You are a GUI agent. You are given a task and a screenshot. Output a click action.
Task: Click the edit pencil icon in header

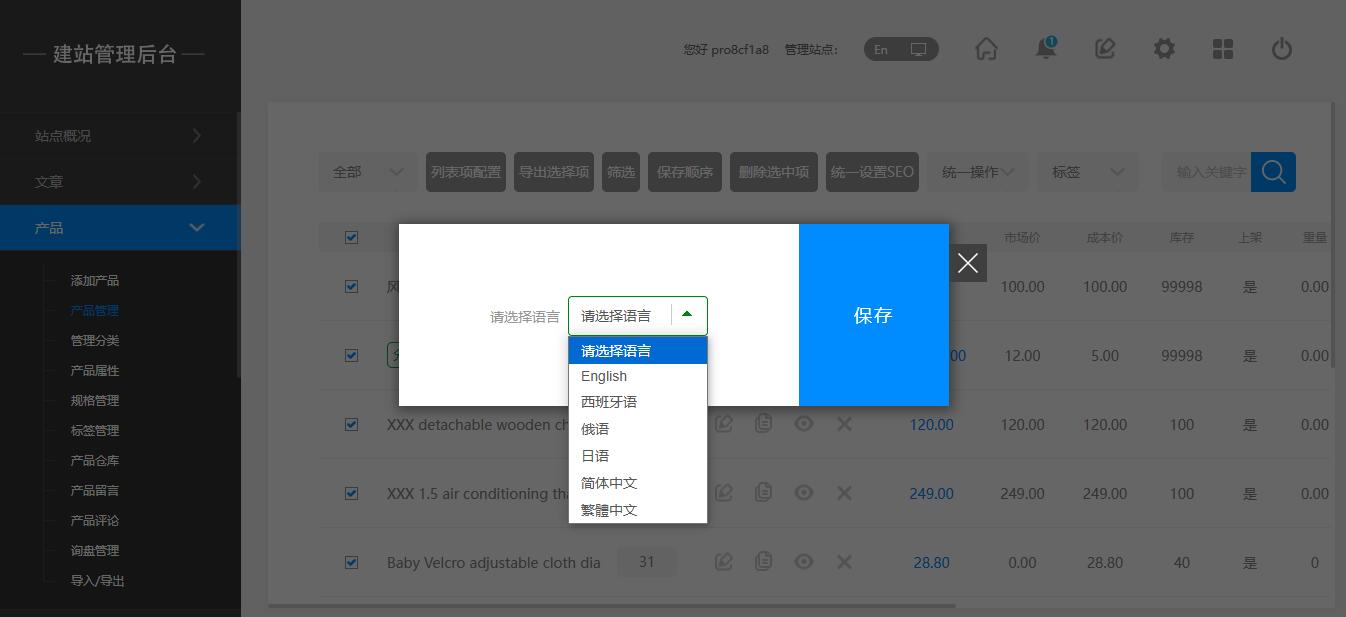pyautogui.click(x=1105, y=49)
